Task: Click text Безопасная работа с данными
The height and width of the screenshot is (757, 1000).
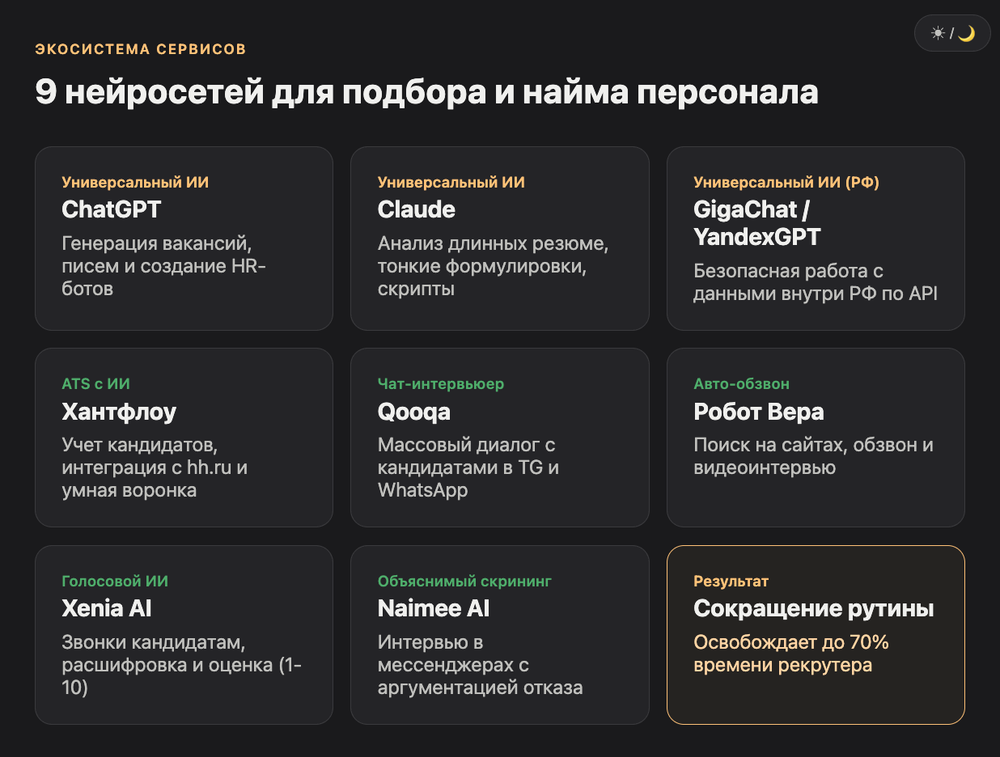Action: [815, 283]
